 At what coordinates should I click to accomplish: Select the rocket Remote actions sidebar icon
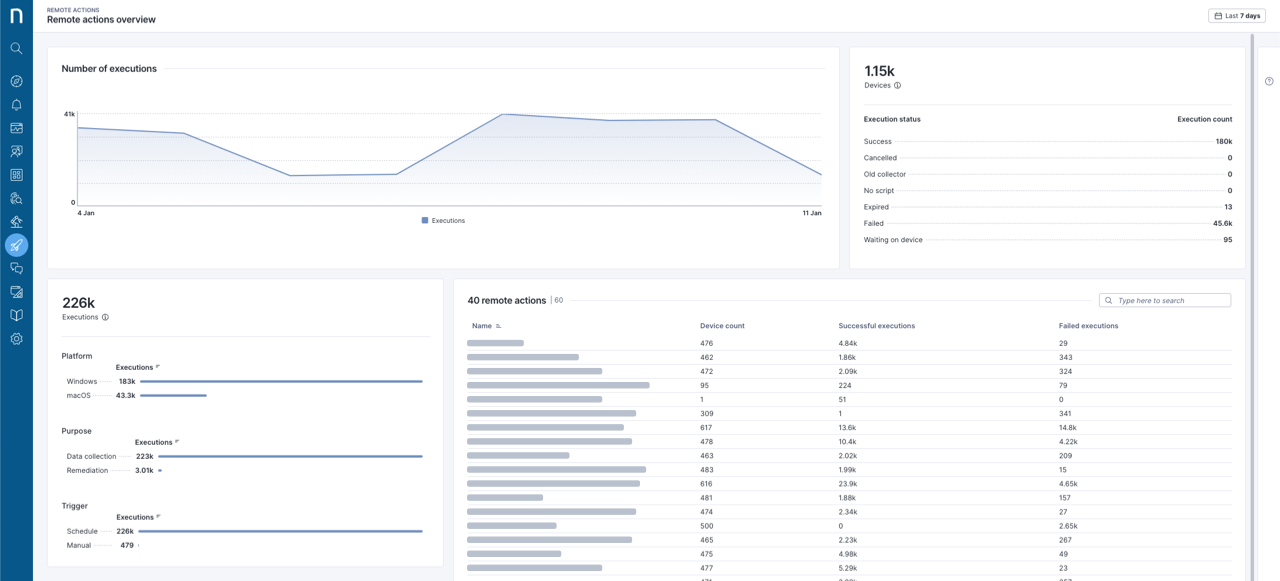pyautogui.click(x=16, y=245)
